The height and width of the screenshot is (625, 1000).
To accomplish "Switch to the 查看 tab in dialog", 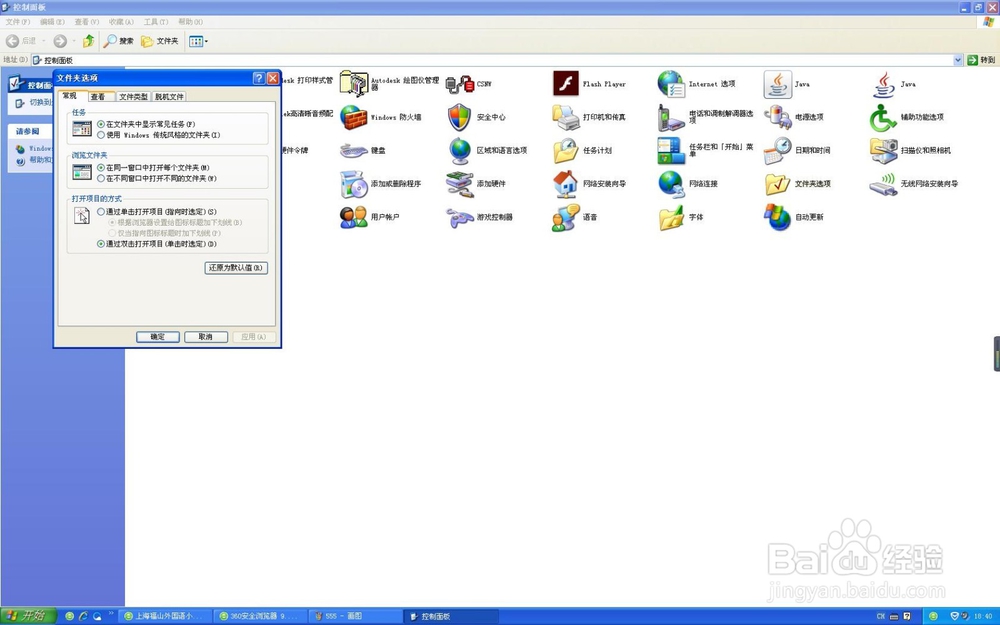I will (x=101, y=97).
